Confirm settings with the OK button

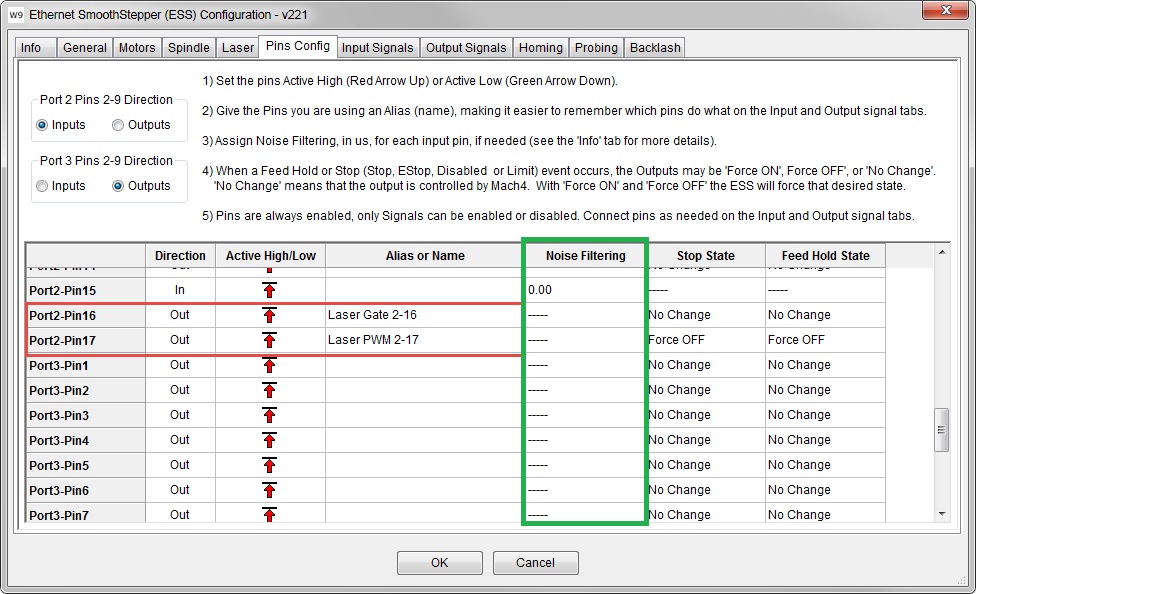439,563
